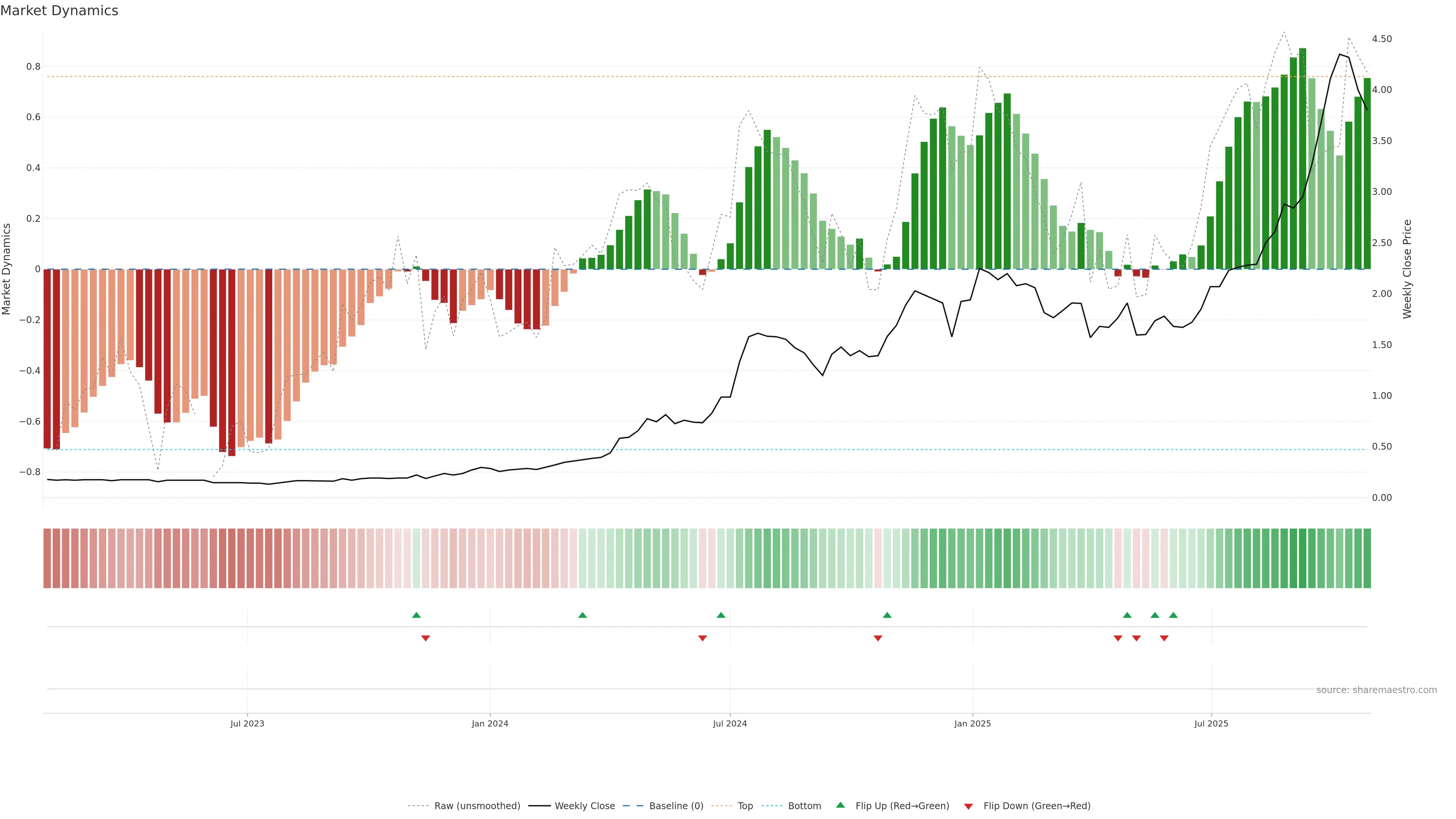Click the Flip Down red triangle legend icon

pyautogui.click(x=968, y=806)
